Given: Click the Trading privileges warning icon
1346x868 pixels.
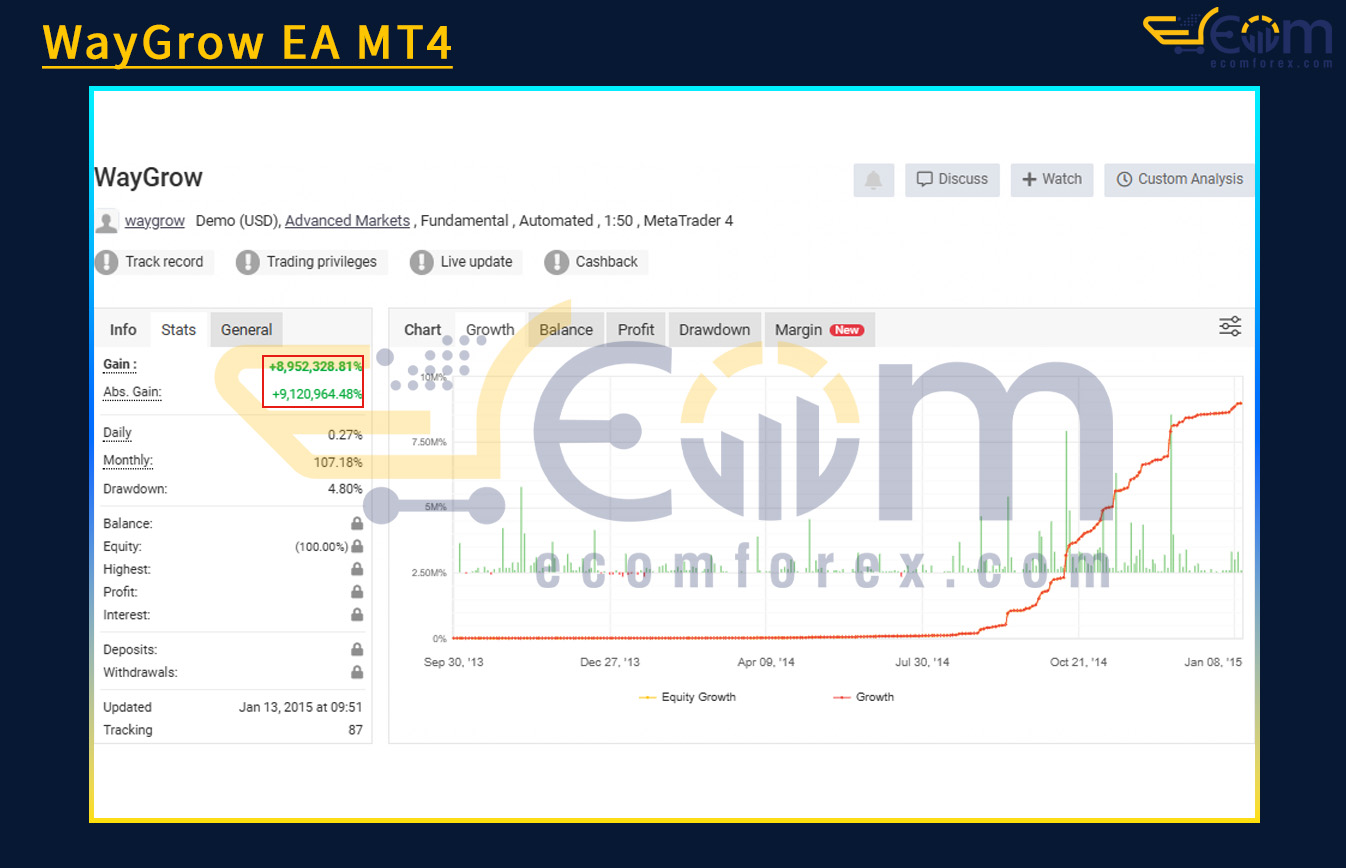Looking at the screenshot, I should (x=248, y=262).
